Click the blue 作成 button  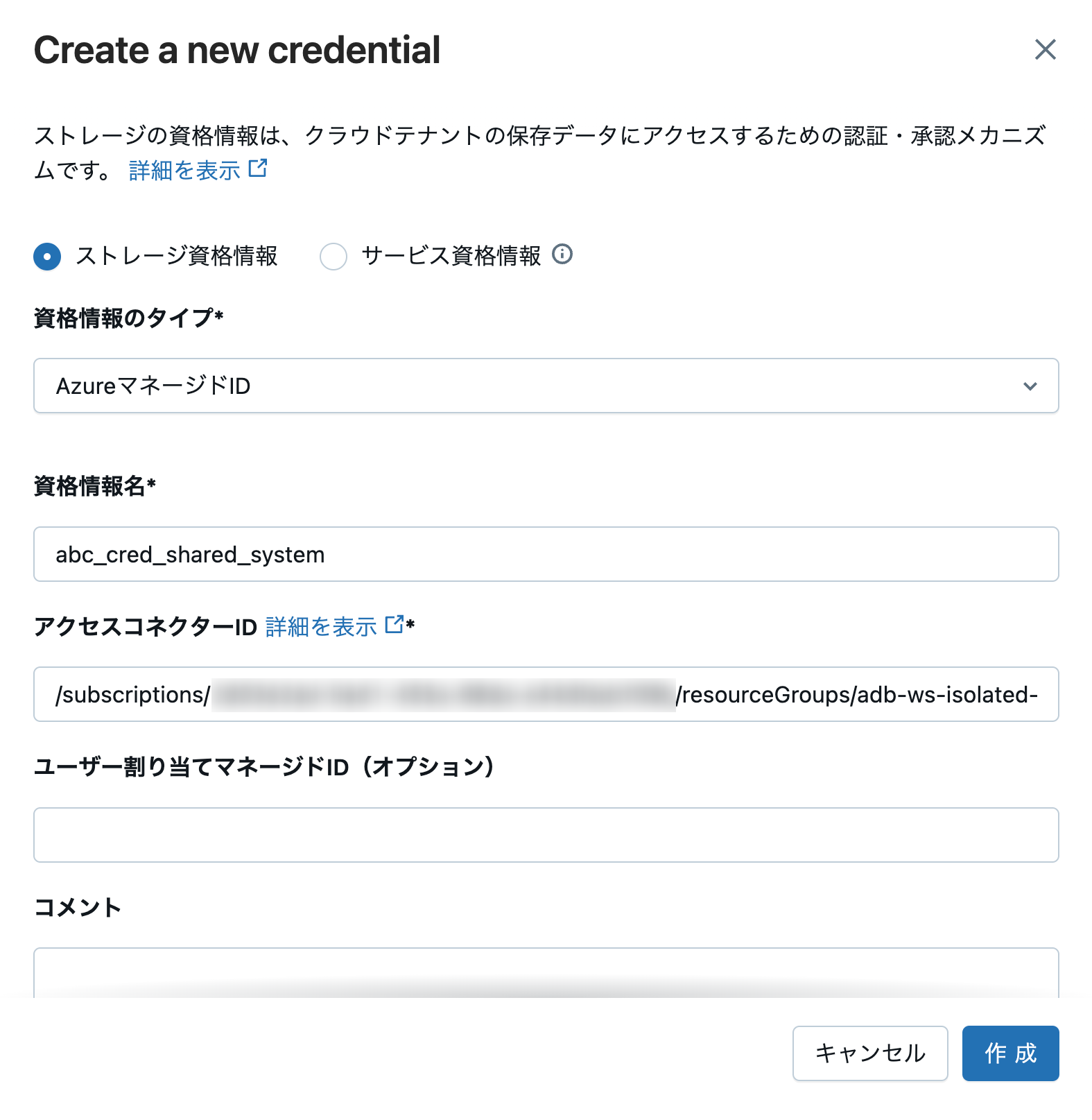pyautogui.click(x=1010, y=1053)
